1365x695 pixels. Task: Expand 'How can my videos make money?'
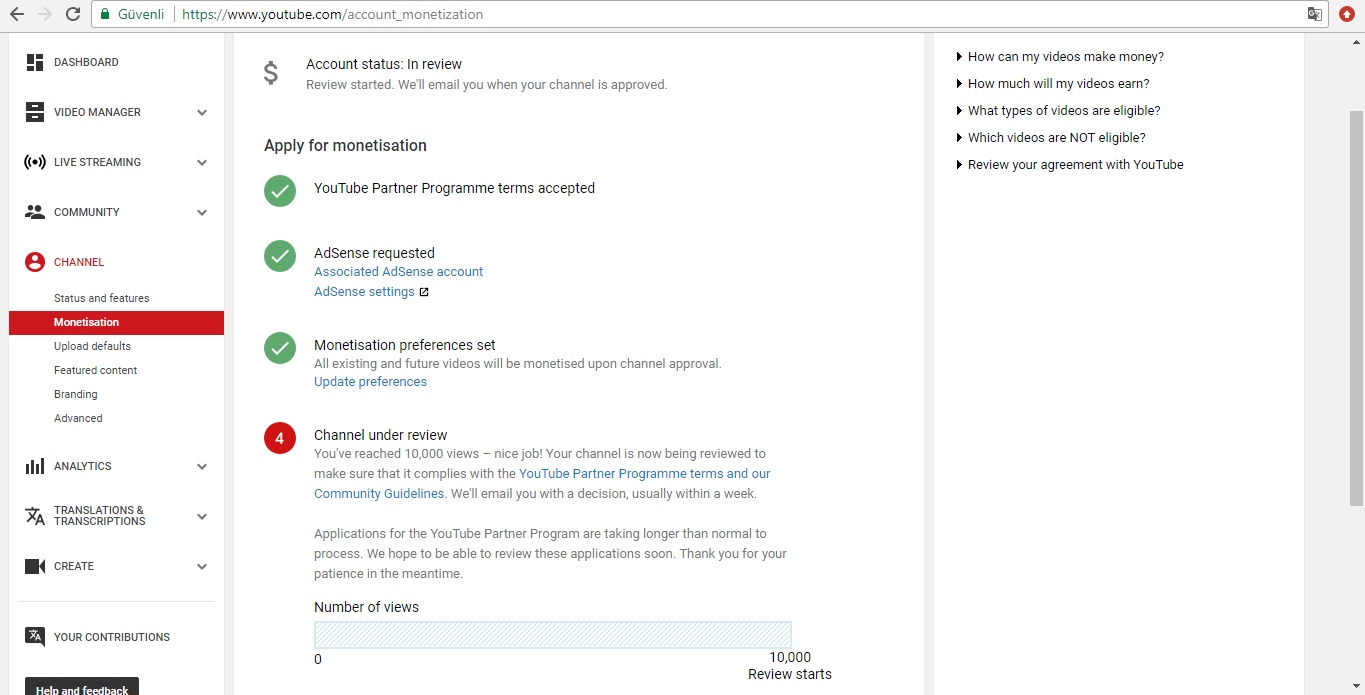click(1060, 57)
